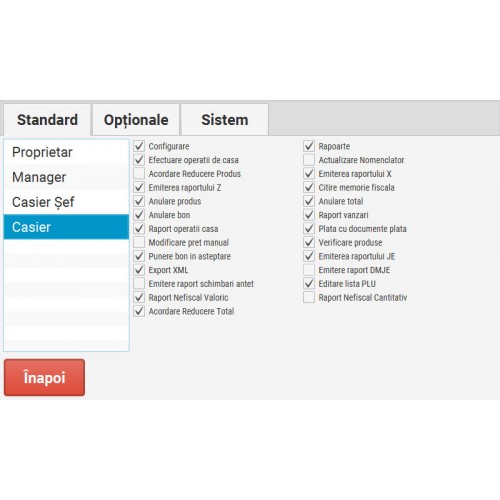Screen dimensions: 500x500
Task: Click the highlighted Casier role
Action: [66, 227]
